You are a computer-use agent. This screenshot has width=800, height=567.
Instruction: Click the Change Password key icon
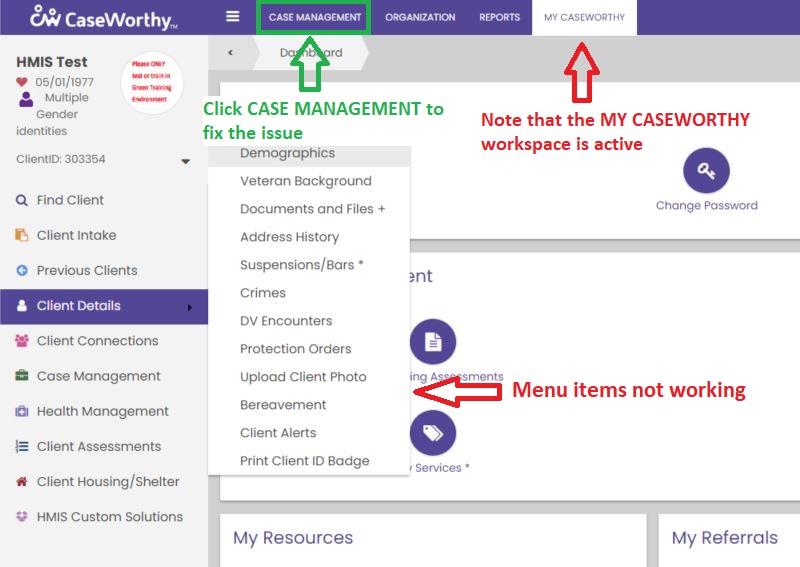706,170
